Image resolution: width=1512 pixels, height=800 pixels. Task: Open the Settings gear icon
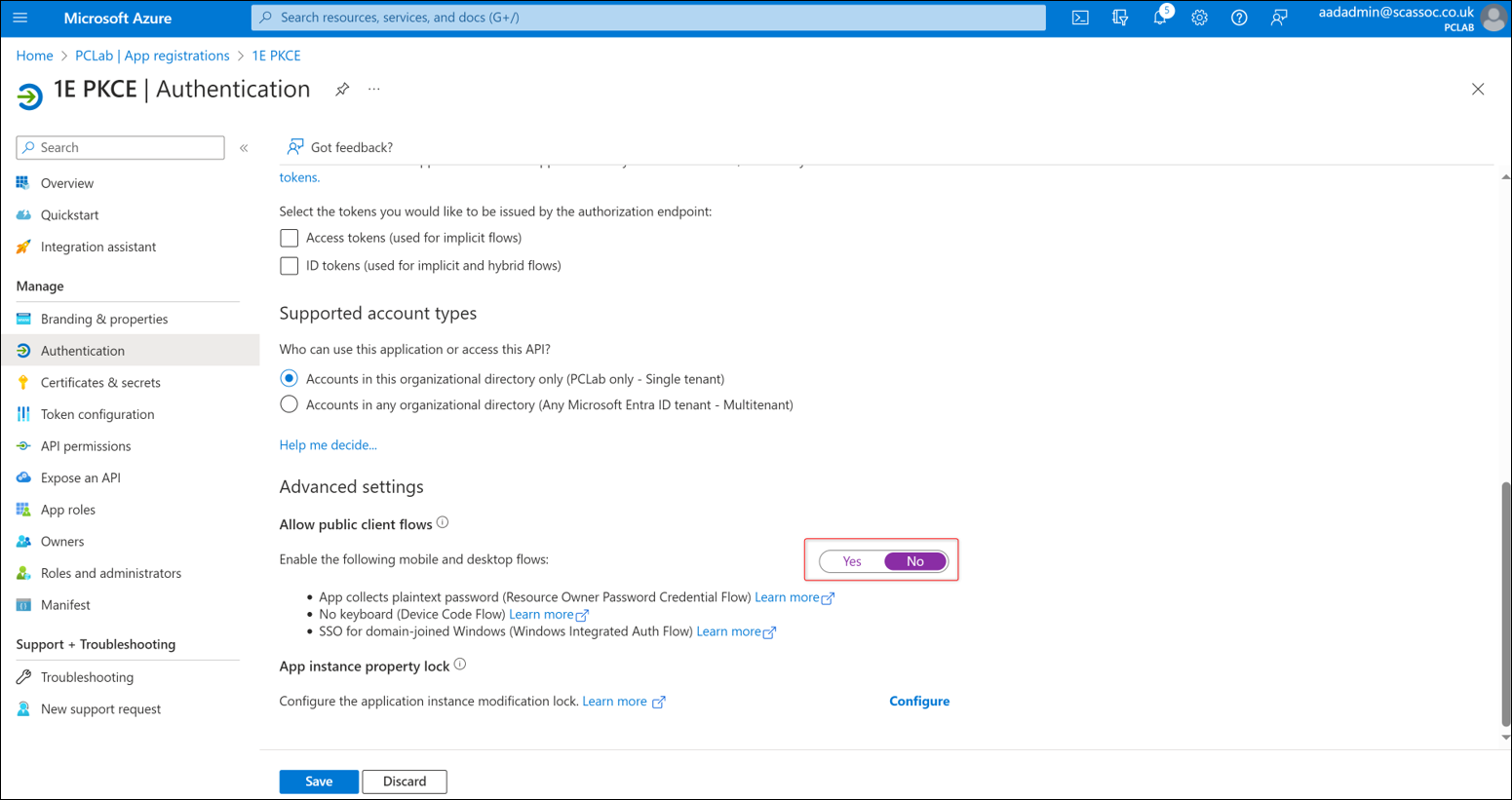pos(1199,18)
